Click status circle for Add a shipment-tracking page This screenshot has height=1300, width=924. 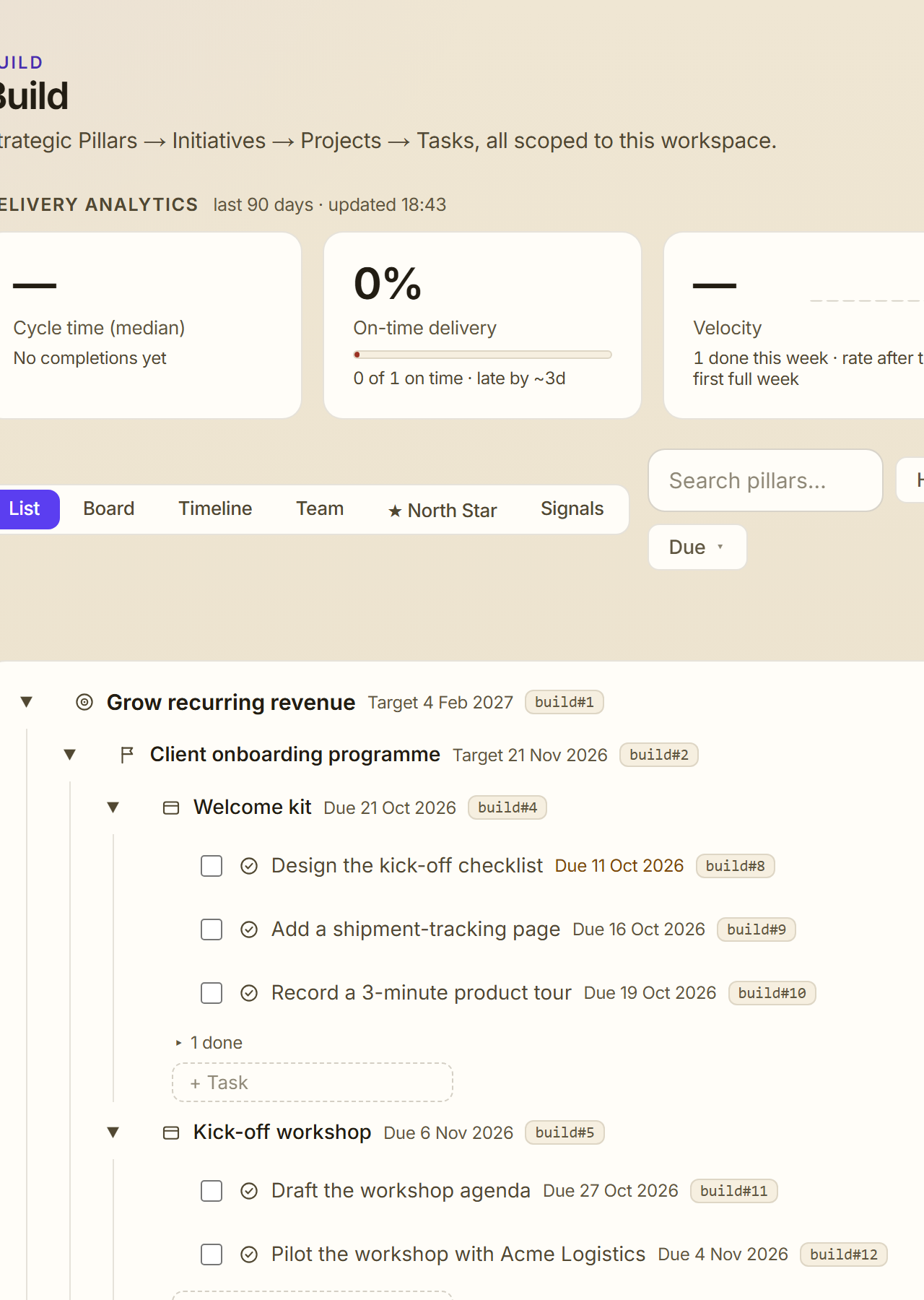point(249,929)
